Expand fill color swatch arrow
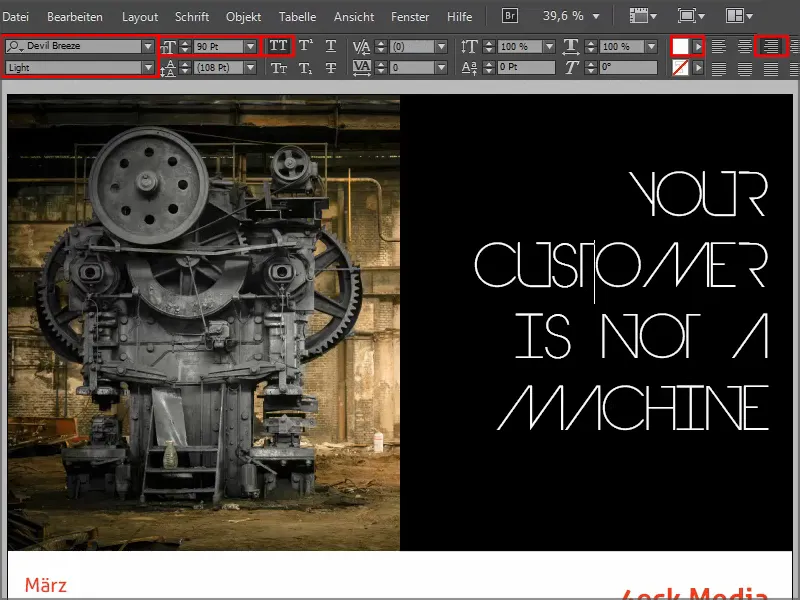Screen dimensions: 800x600 (x=698, y=46)
